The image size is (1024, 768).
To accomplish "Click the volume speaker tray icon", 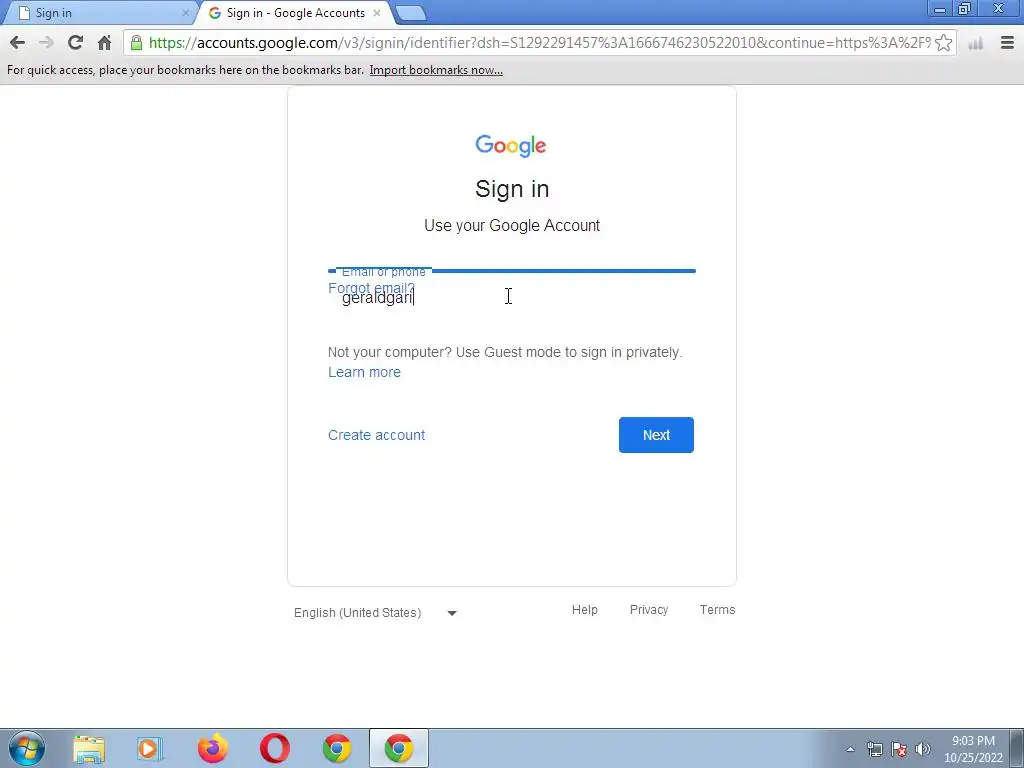I will (x=922, y=749).
